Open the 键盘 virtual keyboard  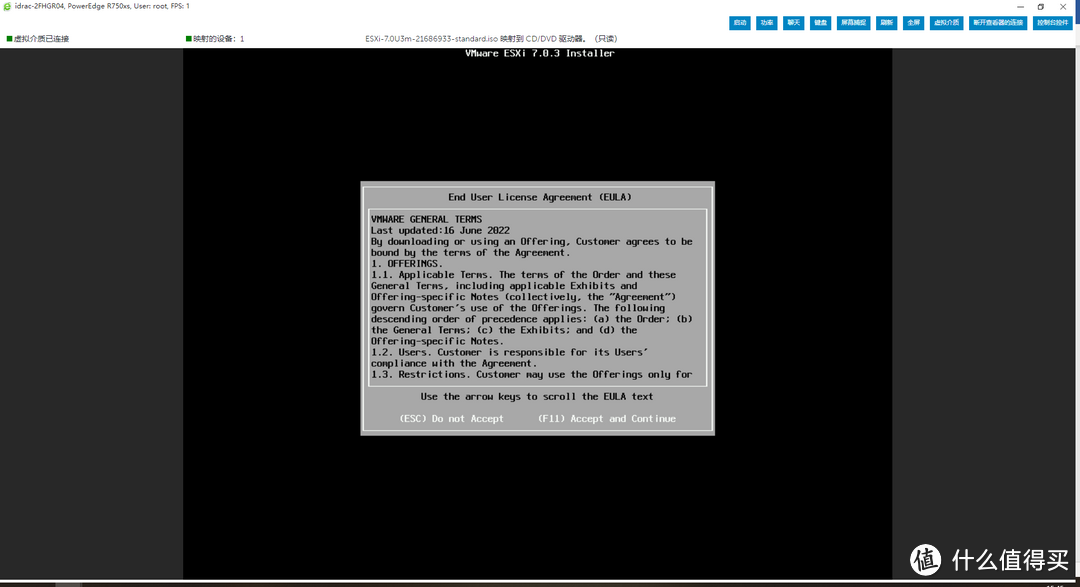coord(820,23)
